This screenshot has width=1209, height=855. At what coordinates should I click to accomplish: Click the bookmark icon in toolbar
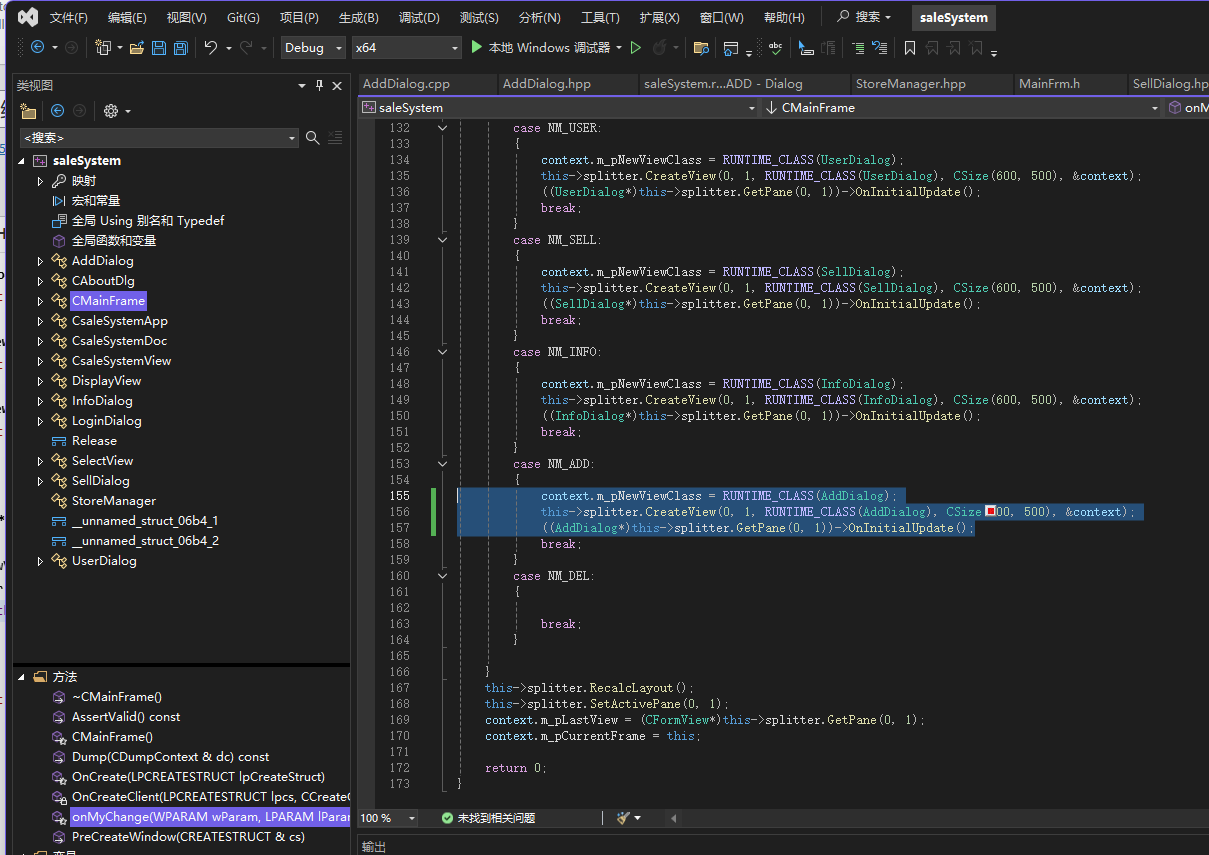(x=909, y=48)
